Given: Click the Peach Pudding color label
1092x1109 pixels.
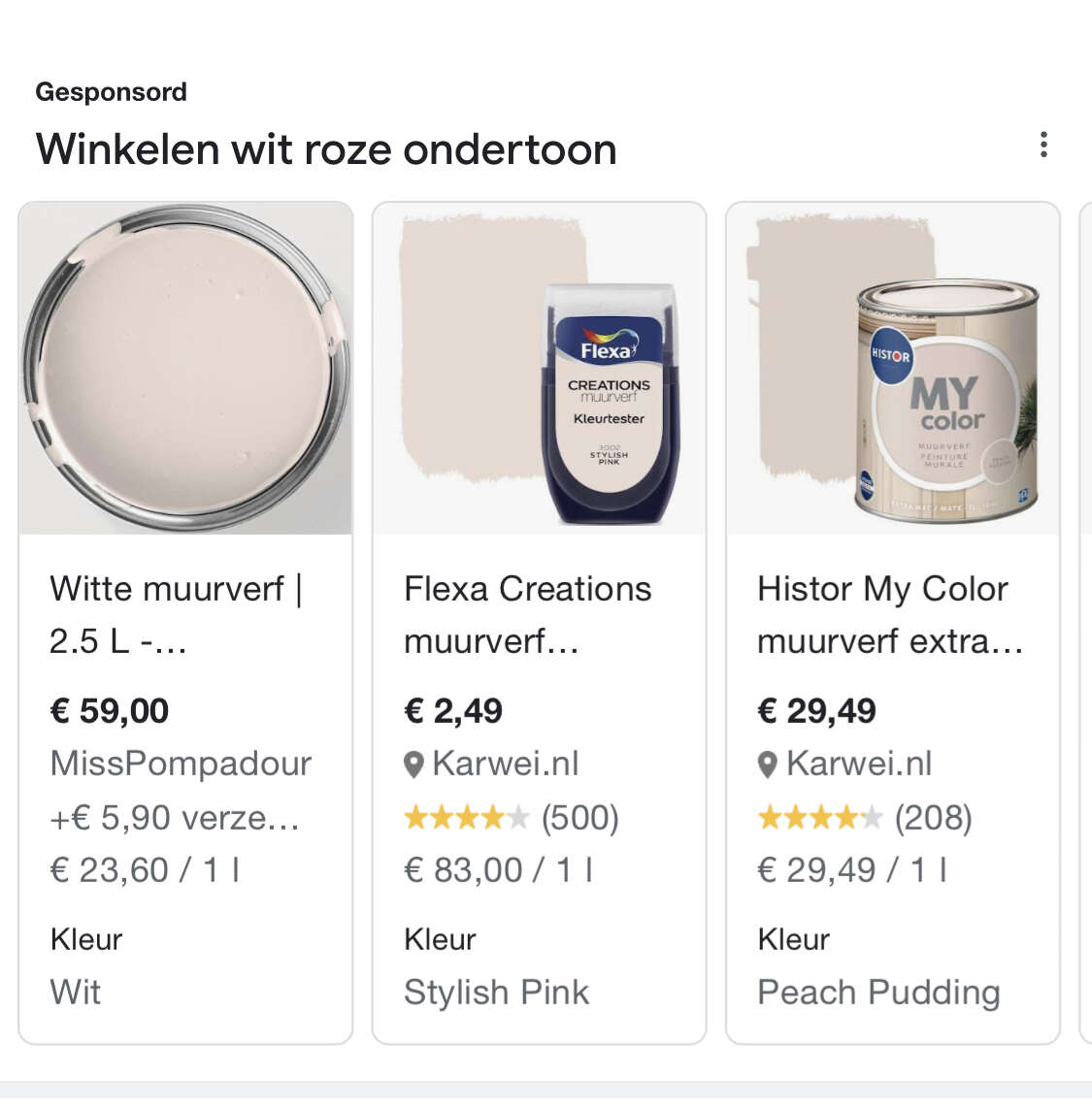Looking at the screenshot, I should click(879, 993).
